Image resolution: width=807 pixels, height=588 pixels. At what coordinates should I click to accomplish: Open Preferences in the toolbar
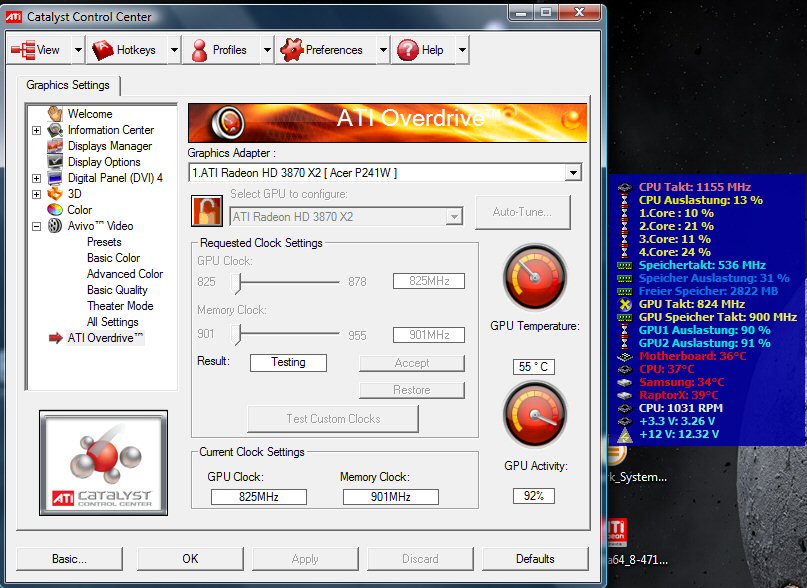pyautogui.click(x=326, y=50)
